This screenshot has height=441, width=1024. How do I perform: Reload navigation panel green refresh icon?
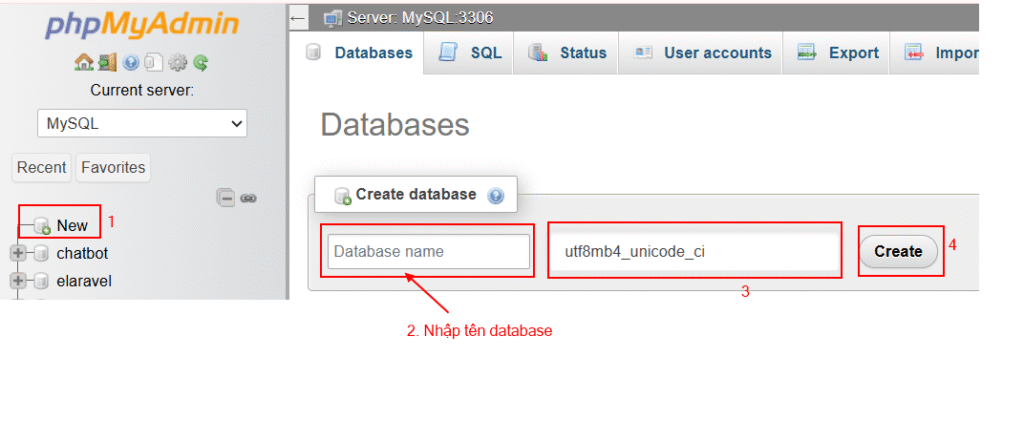(x=200, y=63)
